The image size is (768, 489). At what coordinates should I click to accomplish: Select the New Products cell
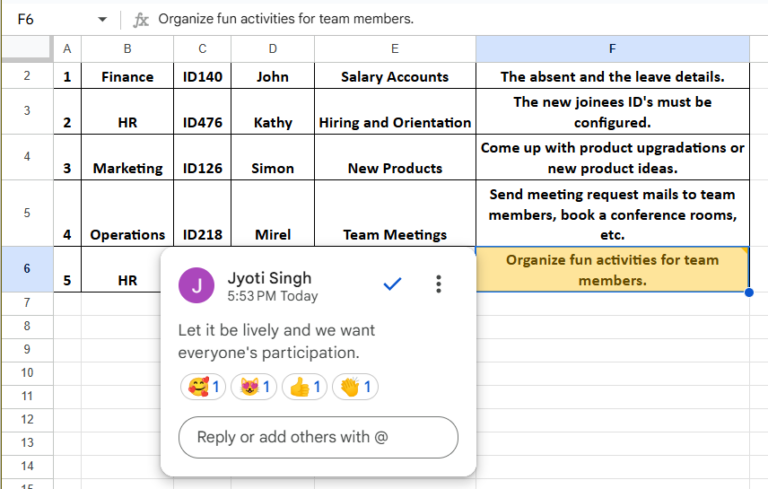click(x=395, y=157)
